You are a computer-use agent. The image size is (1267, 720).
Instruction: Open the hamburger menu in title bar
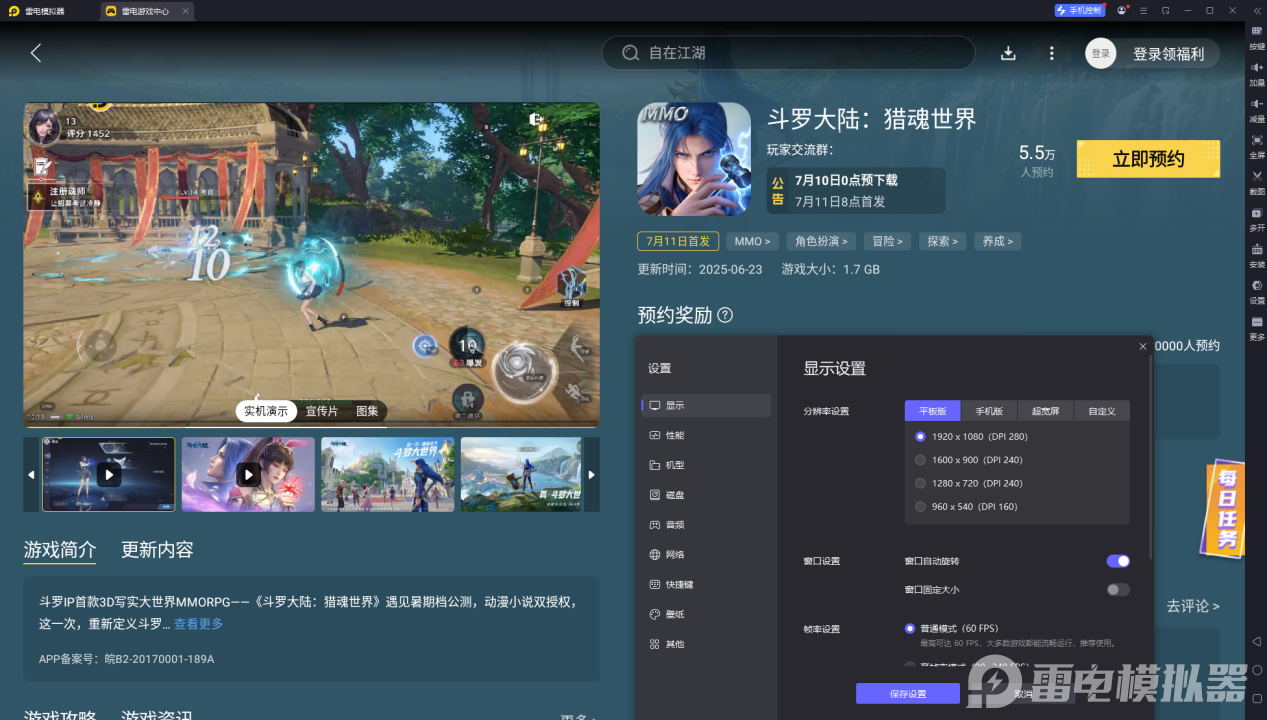1144,10
